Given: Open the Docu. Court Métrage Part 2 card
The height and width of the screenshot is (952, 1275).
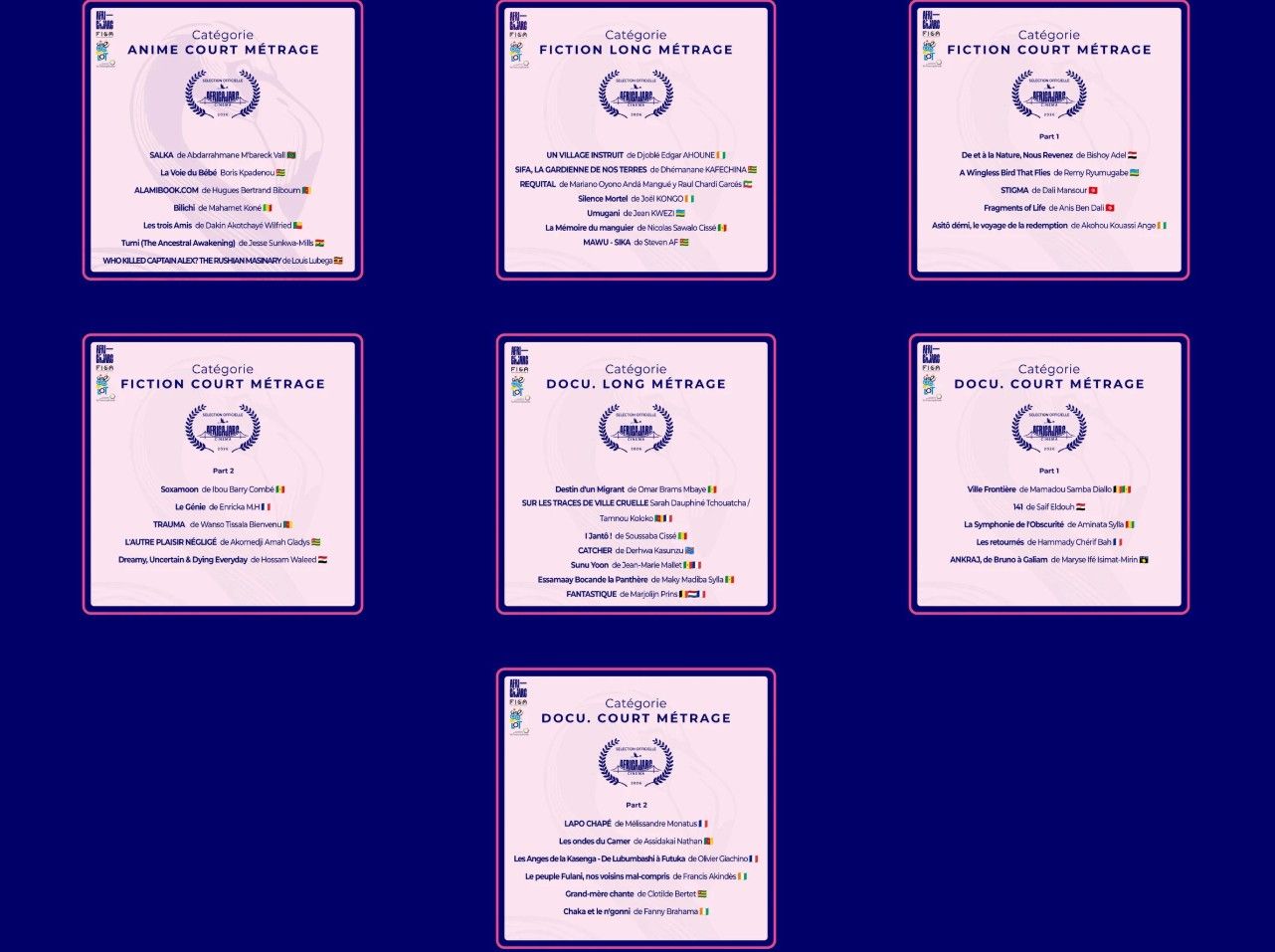Looking at the screenshot, I should tap(636, 809).
